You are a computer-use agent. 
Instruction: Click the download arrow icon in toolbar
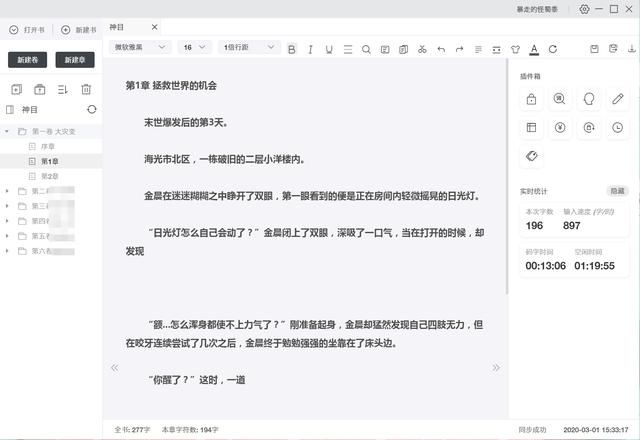(632, 49)
